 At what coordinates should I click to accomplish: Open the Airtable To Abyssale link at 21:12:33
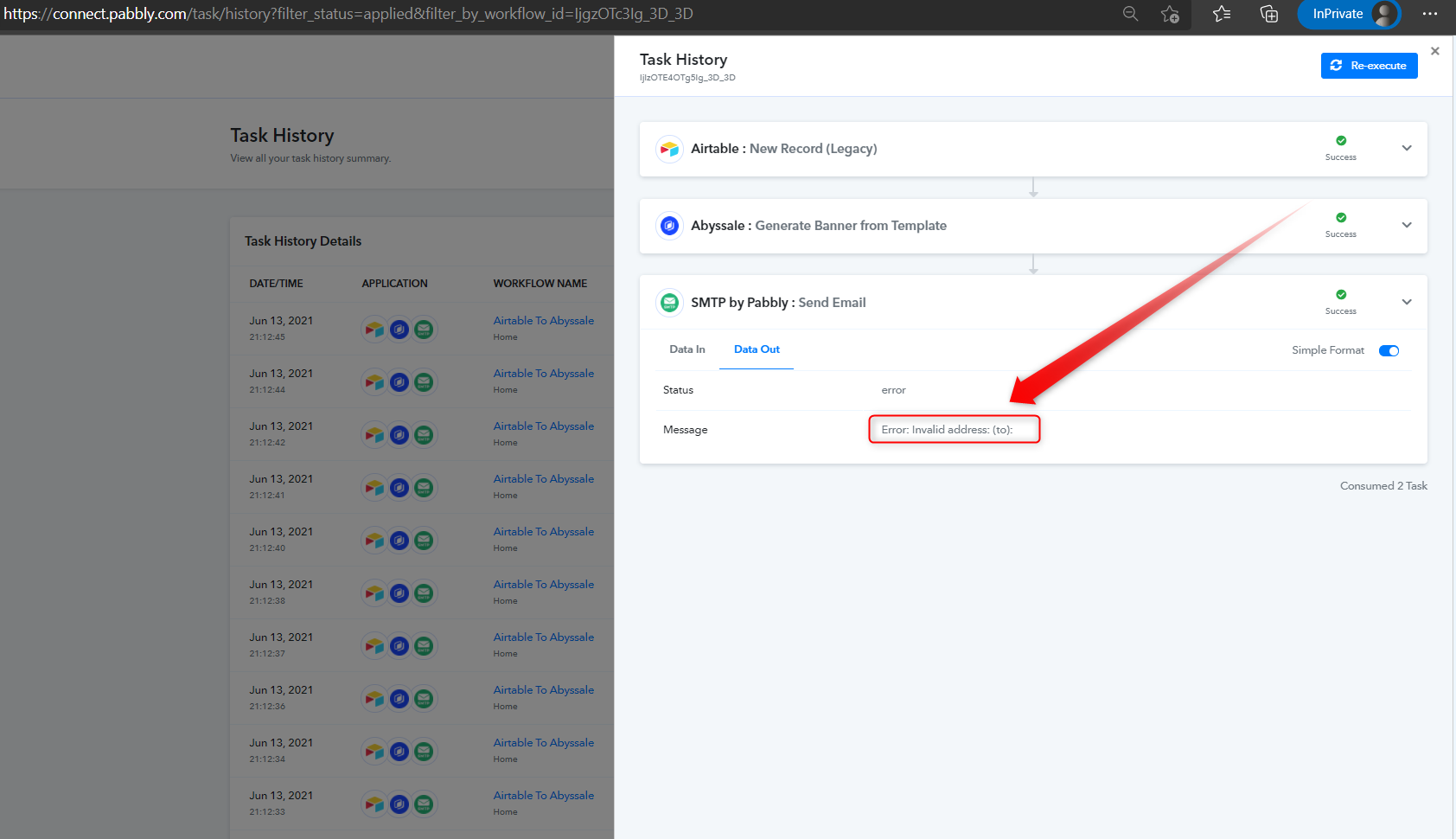click(544, 796)
